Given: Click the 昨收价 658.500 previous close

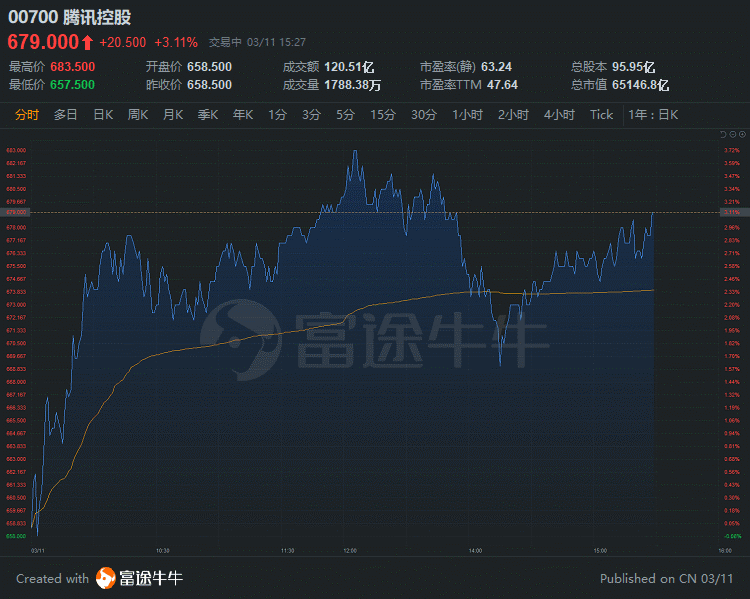Looking at the screenshot, I should [189, 85].
